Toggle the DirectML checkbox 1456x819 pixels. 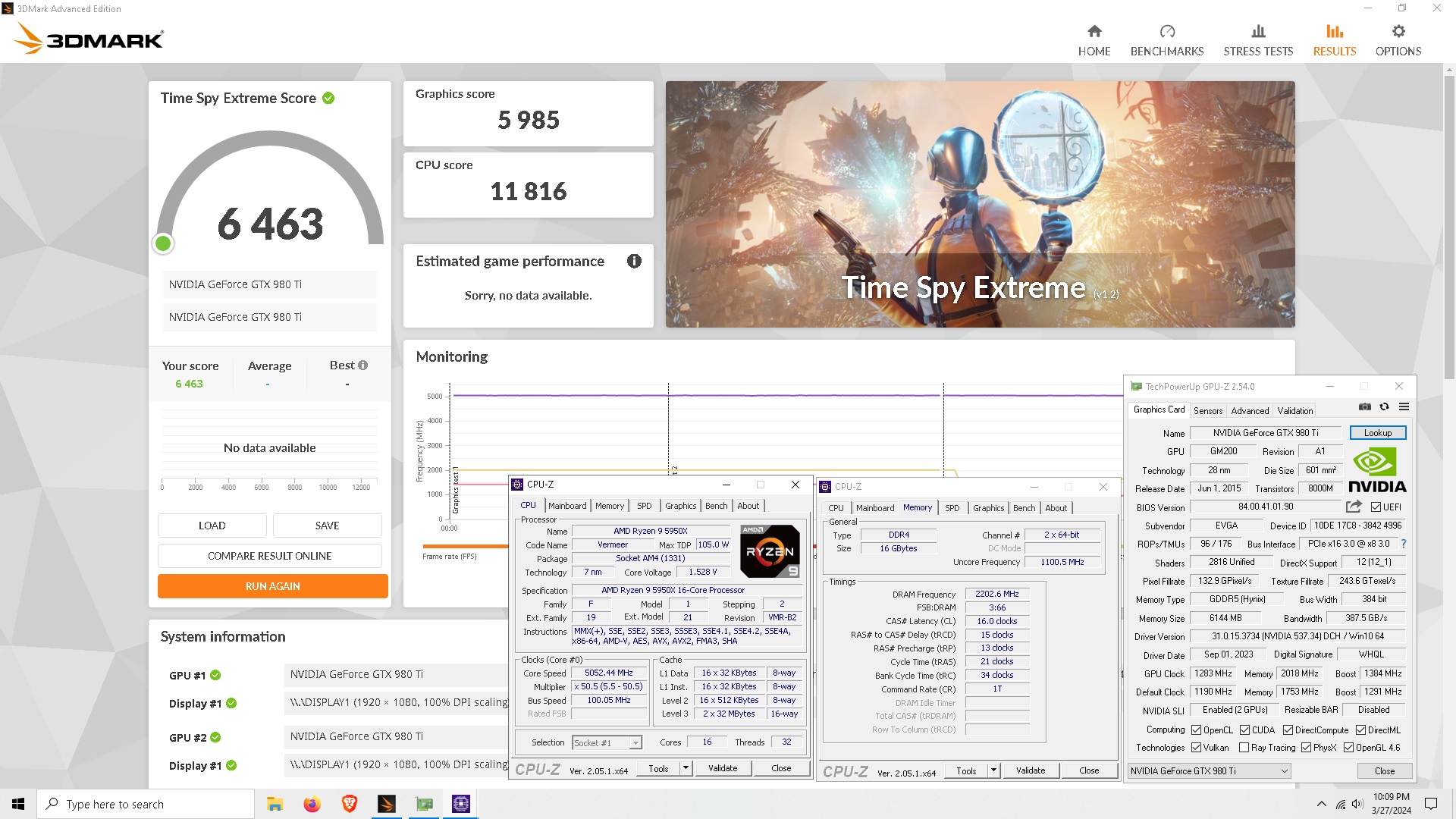tap(1360, 730)
